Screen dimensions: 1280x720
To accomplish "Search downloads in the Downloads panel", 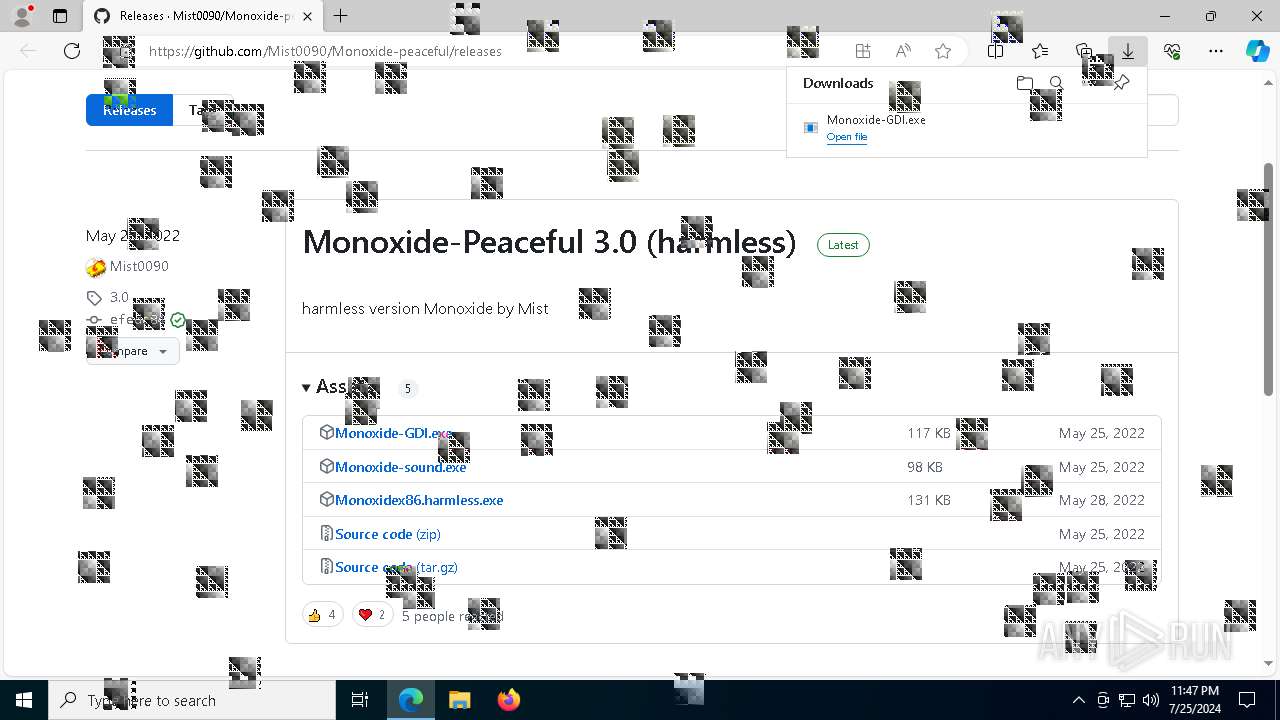I will pos(1057,83).
